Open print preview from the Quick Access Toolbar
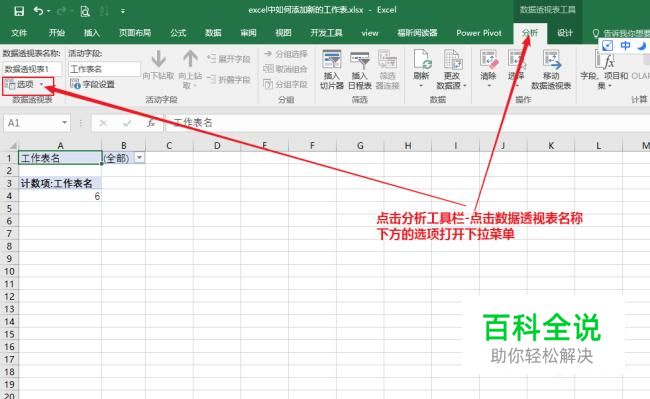Viewport: 650px width, 399px height. [85, 11]
